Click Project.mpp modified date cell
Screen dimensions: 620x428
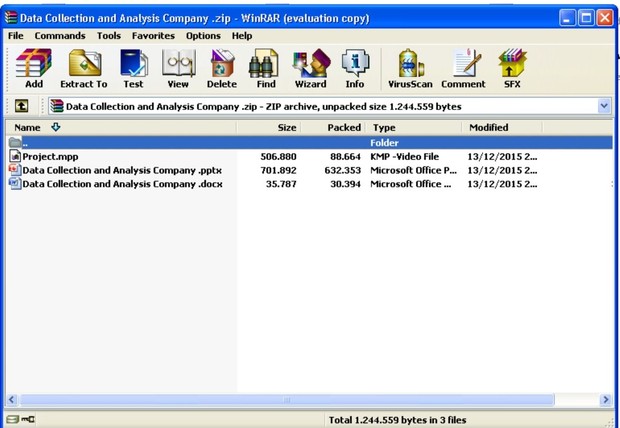[x=502, y=157]
